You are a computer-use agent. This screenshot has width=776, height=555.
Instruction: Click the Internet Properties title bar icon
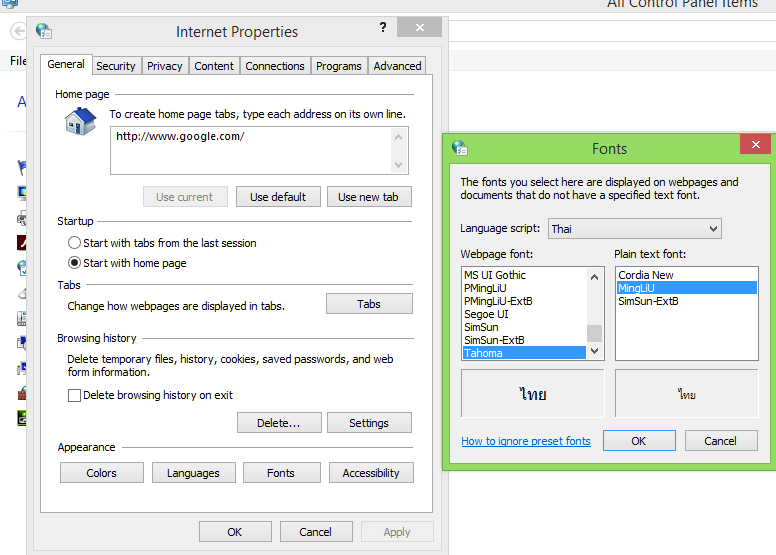pyautogui.click(x=44, y=31)
